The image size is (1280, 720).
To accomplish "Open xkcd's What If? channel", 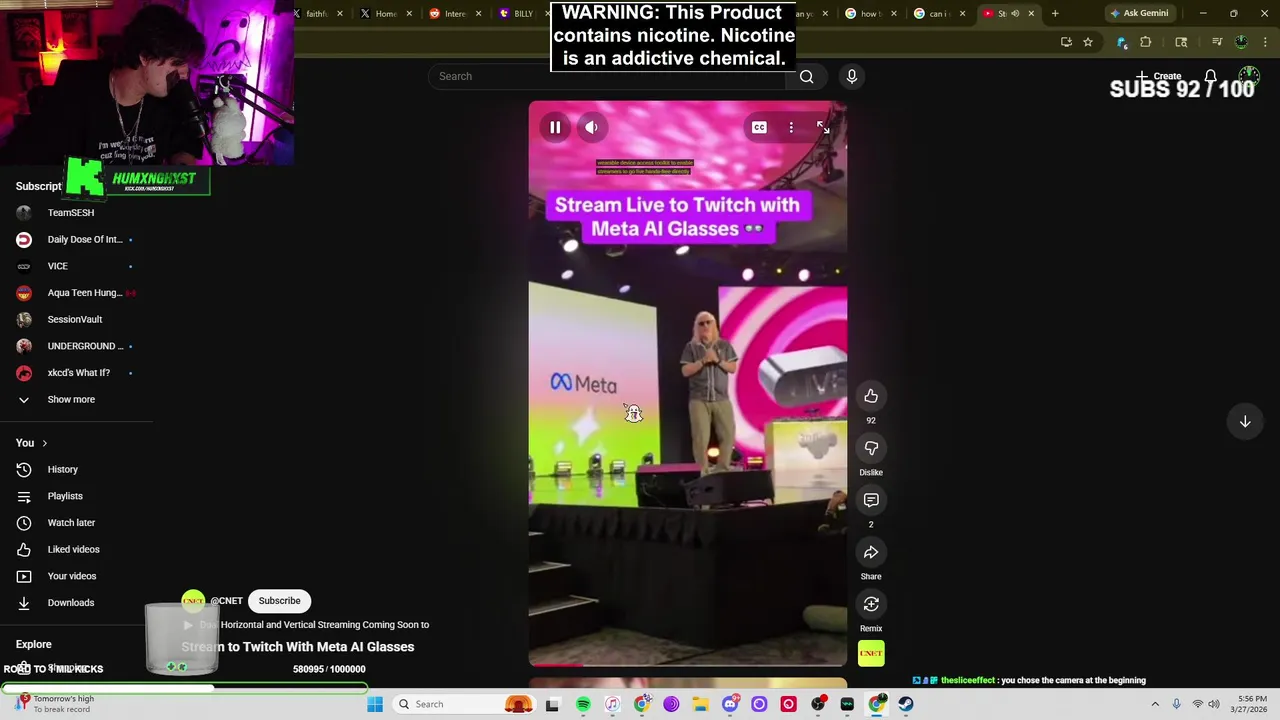I will pos(77,372).
